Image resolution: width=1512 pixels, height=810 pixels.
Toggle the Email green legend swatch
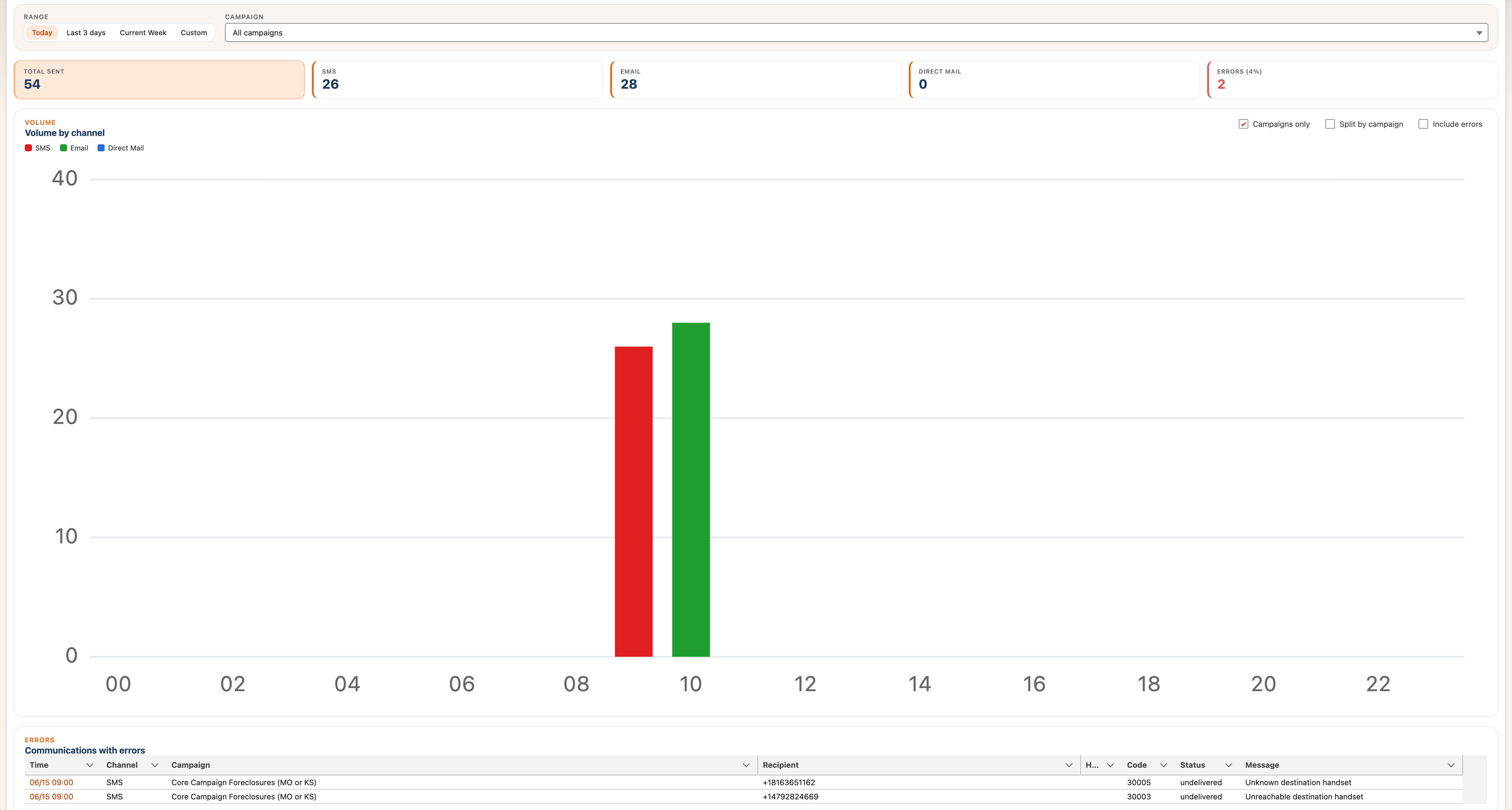(63, 148)
